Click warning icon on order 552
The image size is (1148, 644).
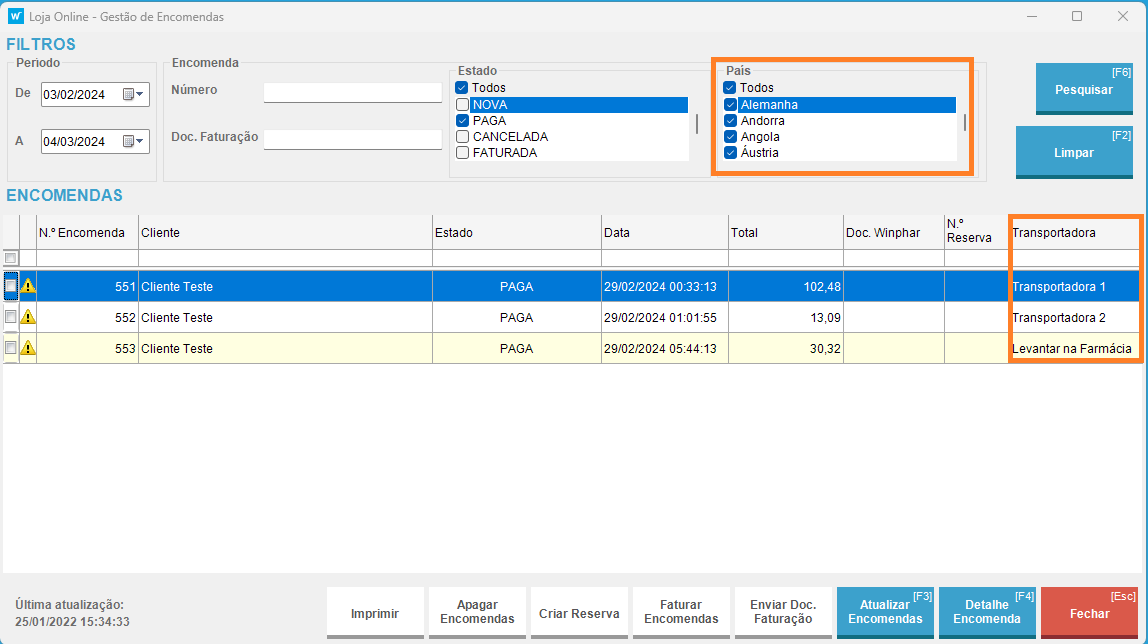28,318
